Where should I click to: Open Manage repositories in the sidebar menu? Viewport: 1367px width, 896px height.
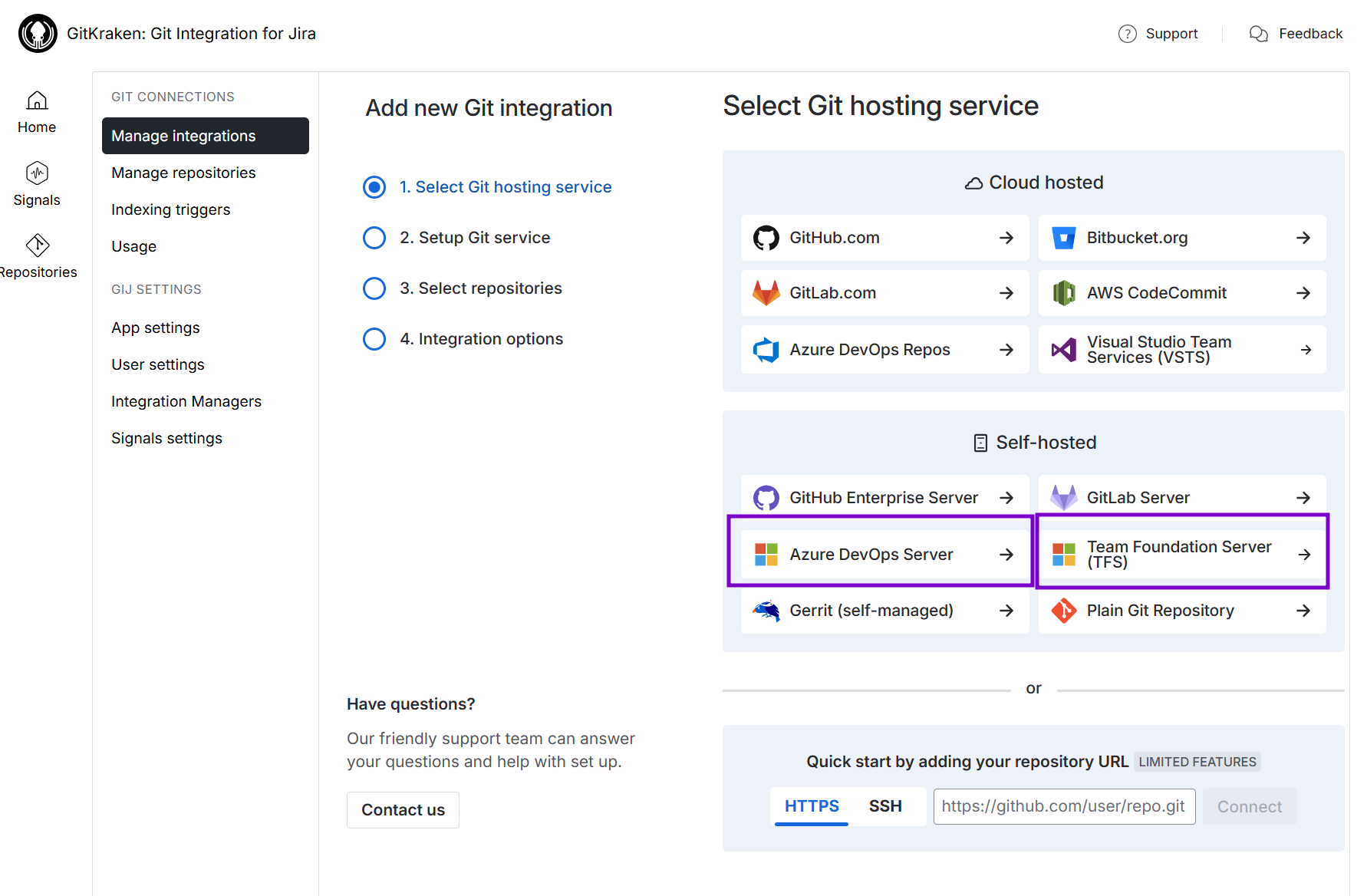(x=183, y=173)
